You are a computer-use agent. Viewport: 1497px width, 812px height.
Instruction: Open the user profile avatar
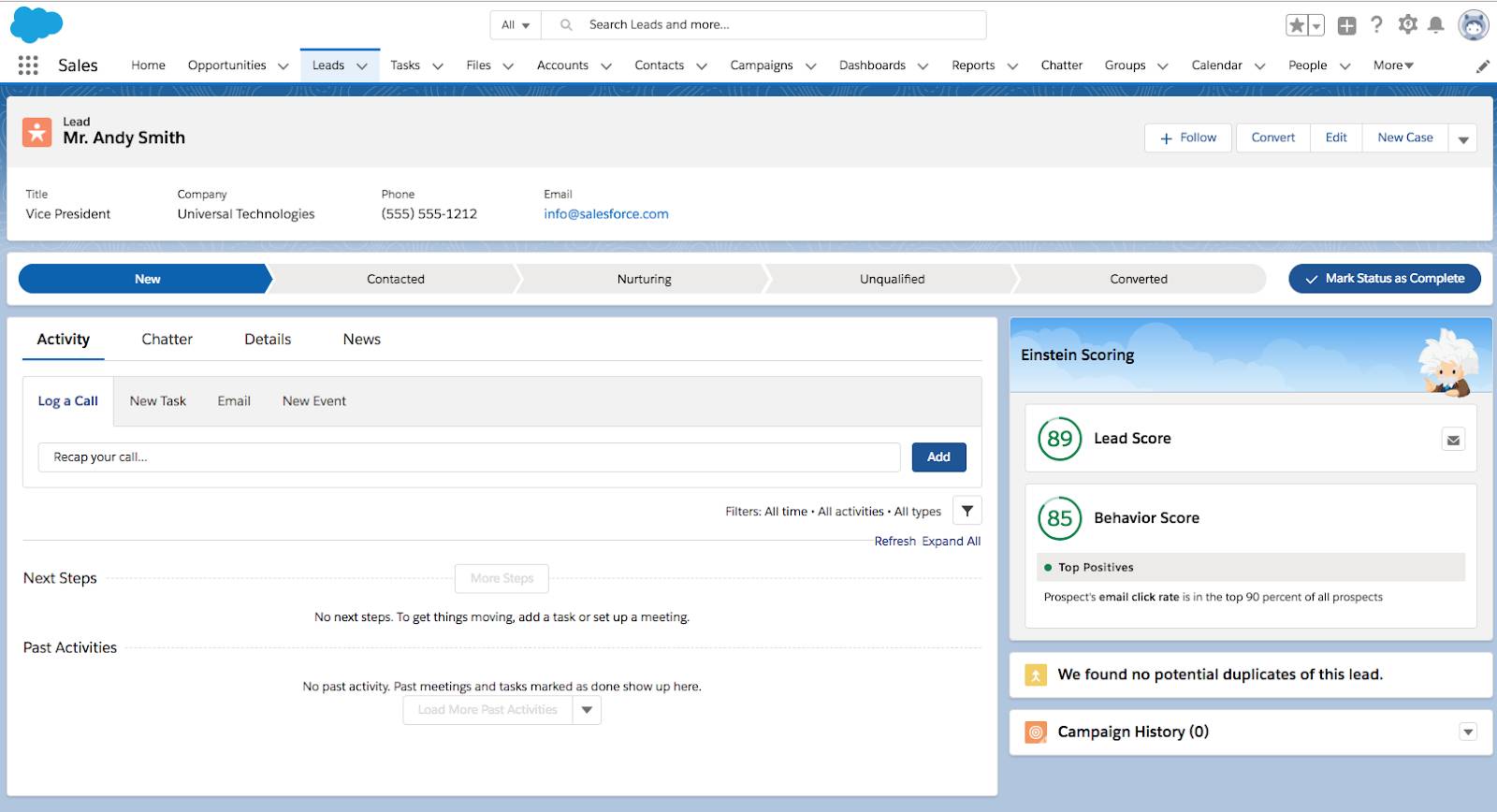(1474, 25)
